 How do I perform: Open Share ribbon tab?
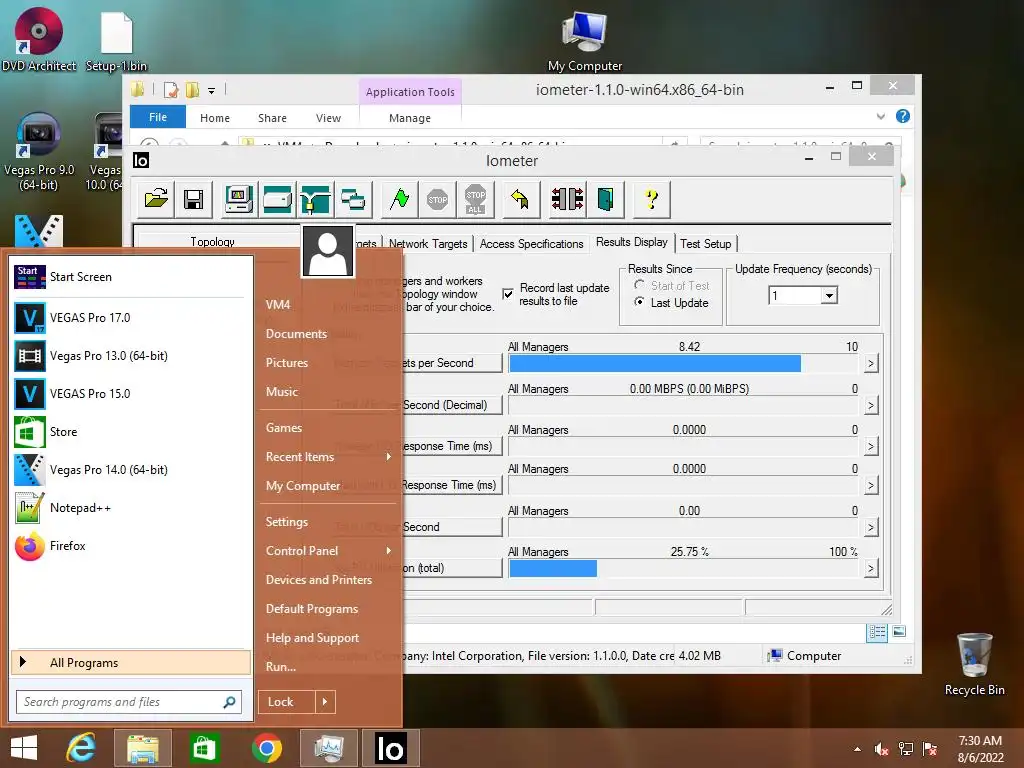click(272, 118)
